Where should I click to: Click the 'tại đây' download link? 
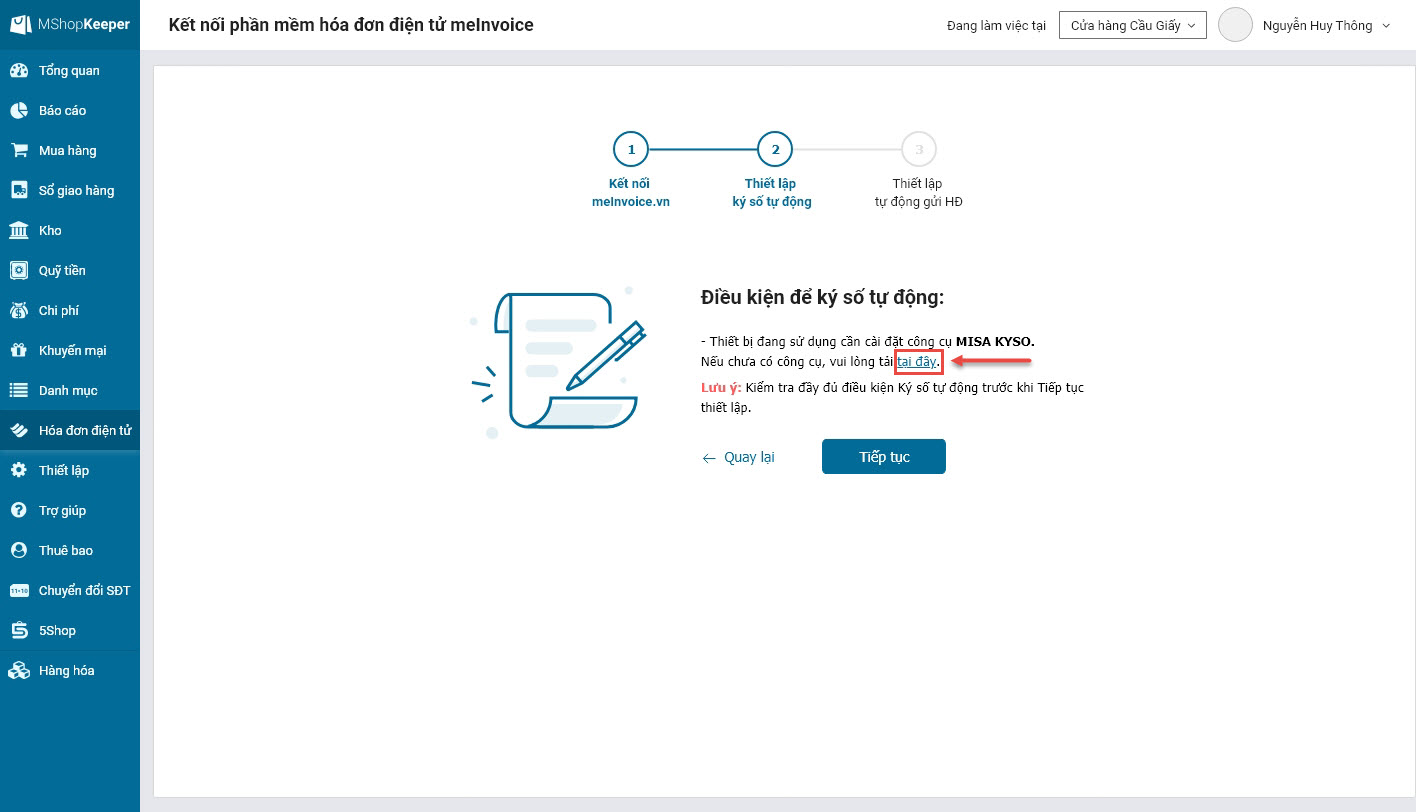tap(916, 361)
